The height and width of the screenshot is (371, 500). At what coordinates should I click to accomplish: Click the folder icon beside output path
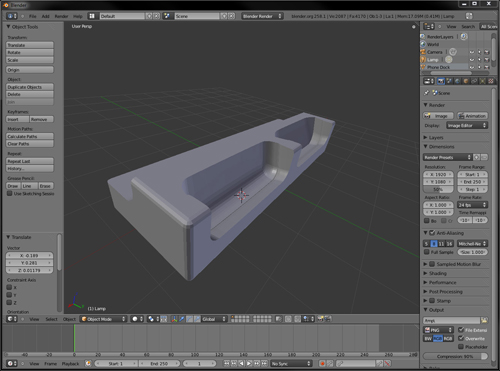click(484, 320)
